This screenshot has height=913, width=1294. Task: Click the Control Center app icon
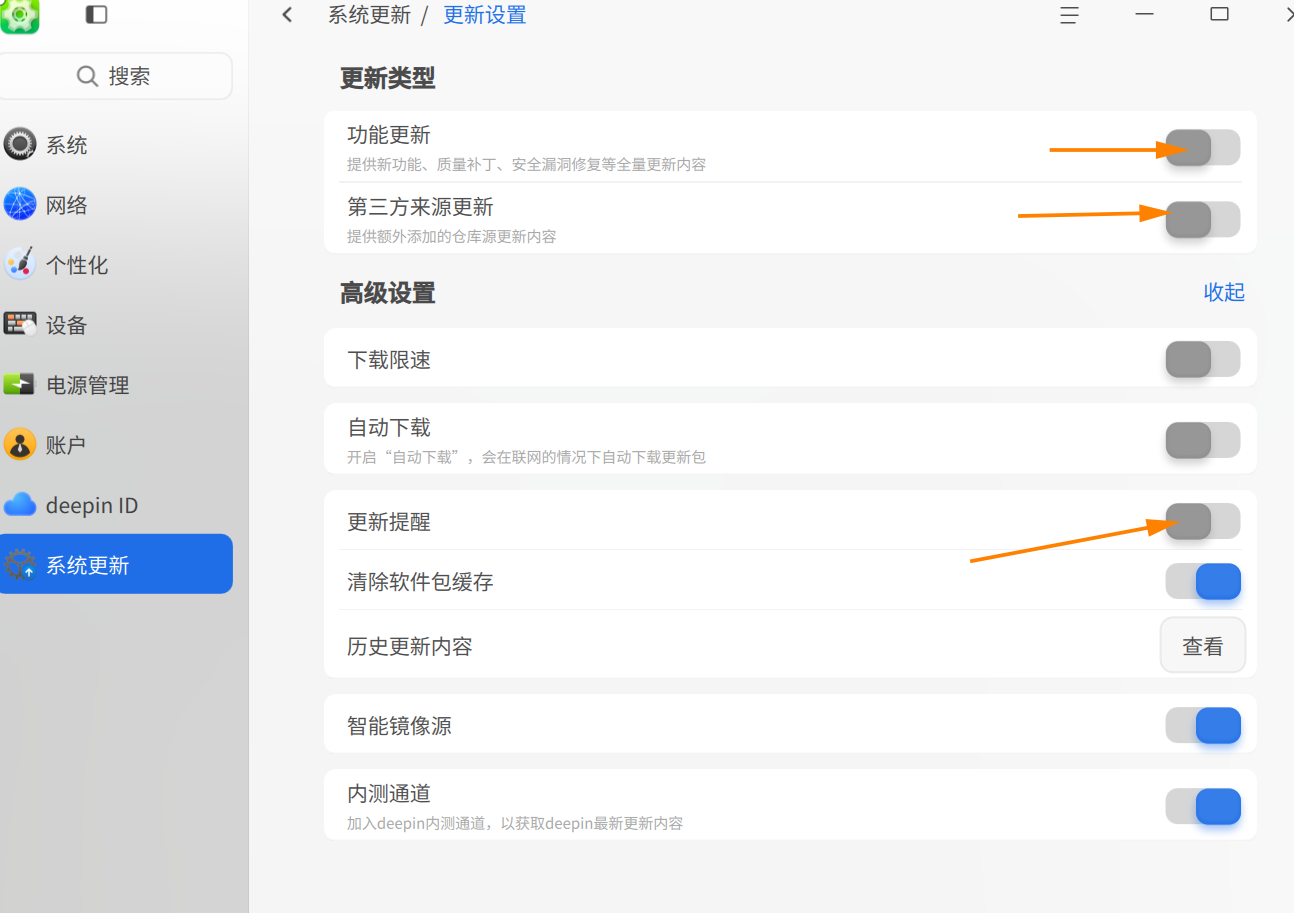(19, 16)
